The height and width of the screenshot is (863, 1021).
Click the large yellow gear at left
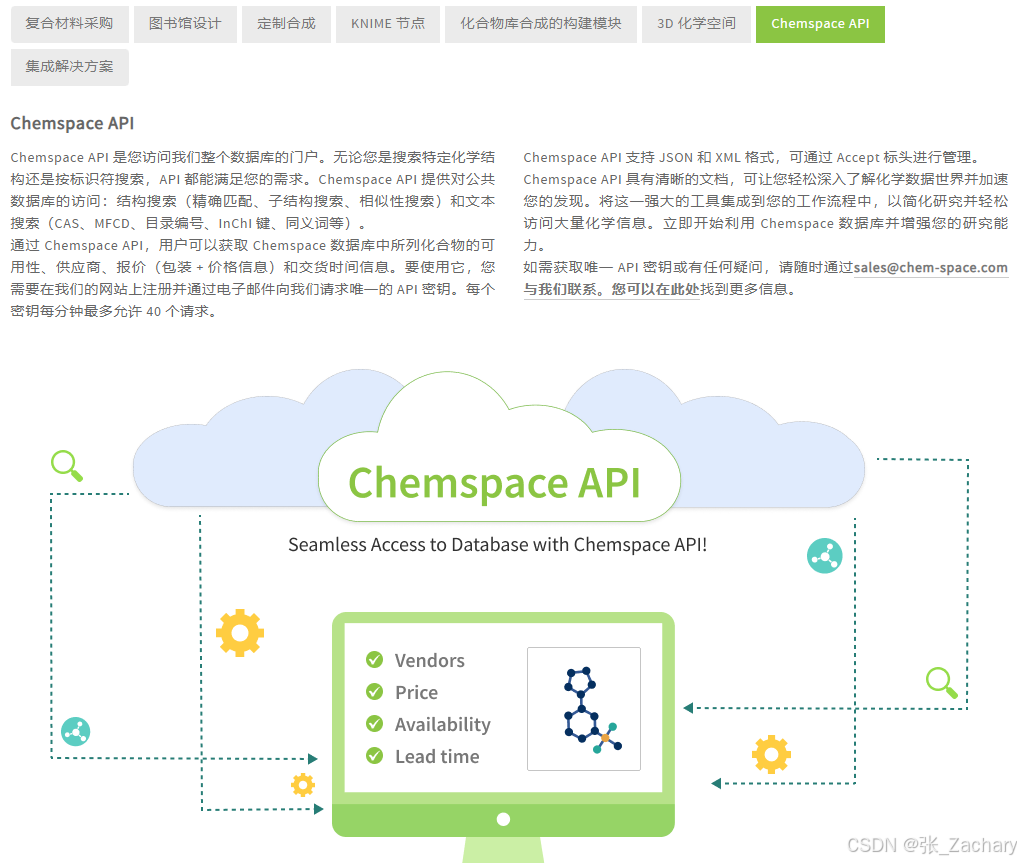pyautogui.click(x=240, y=633)
